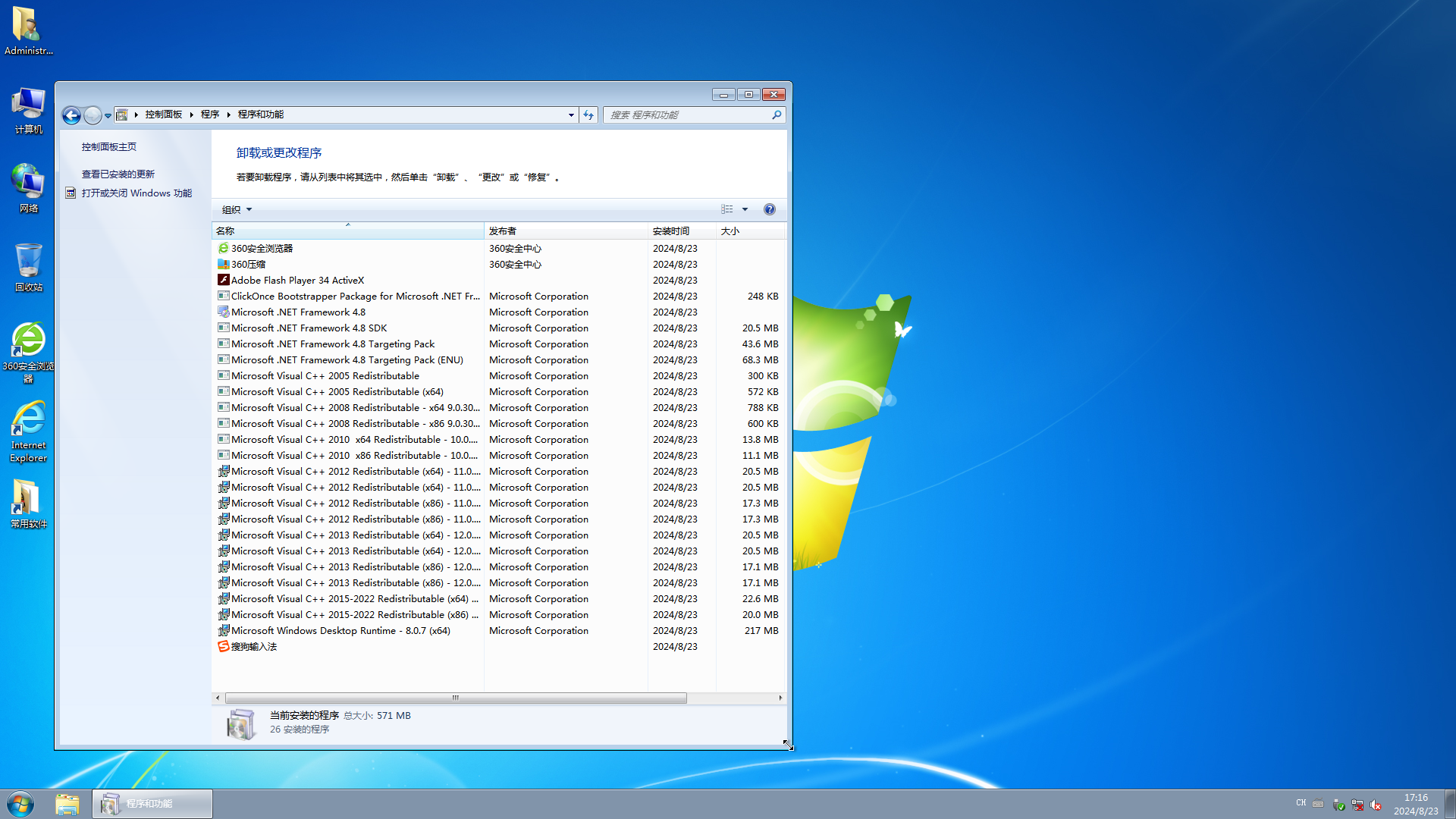Click horizontal scrollbar right arrow
1456x819 pixels.
pyautogui.click(x=780, y=698)
